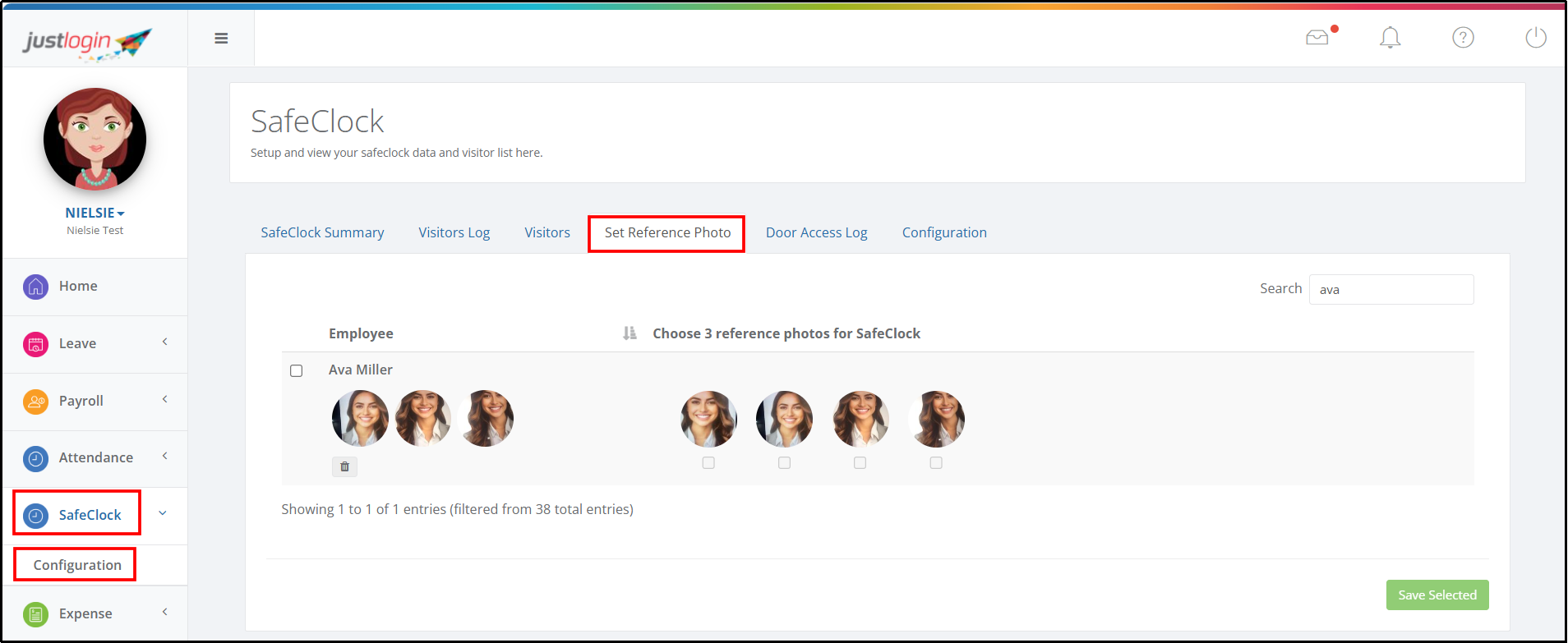Check the first candidate photo checkbox

(708, 463)
